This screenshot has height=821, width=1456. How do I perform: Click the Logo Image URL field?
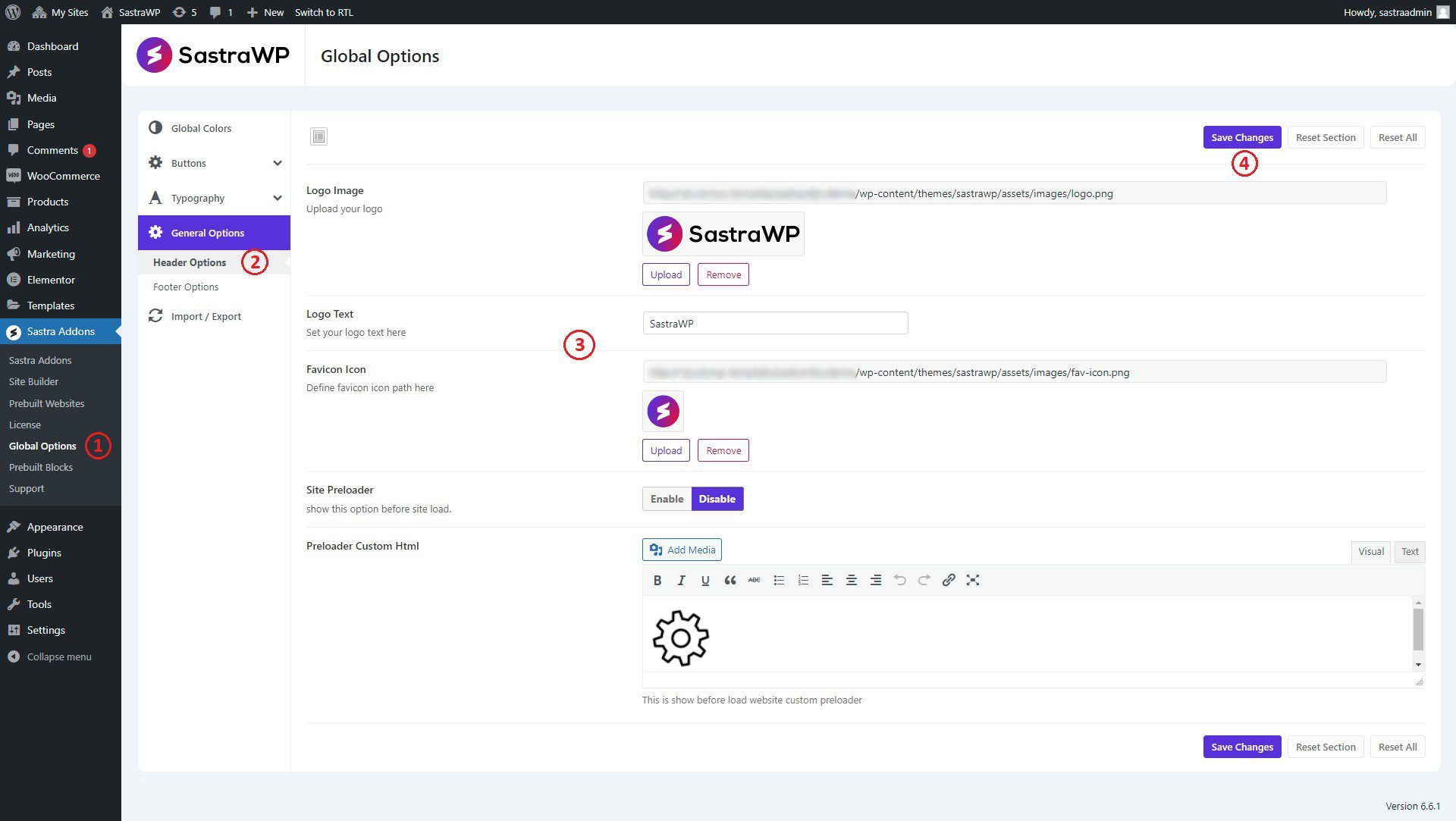[x=1015, y=193]
